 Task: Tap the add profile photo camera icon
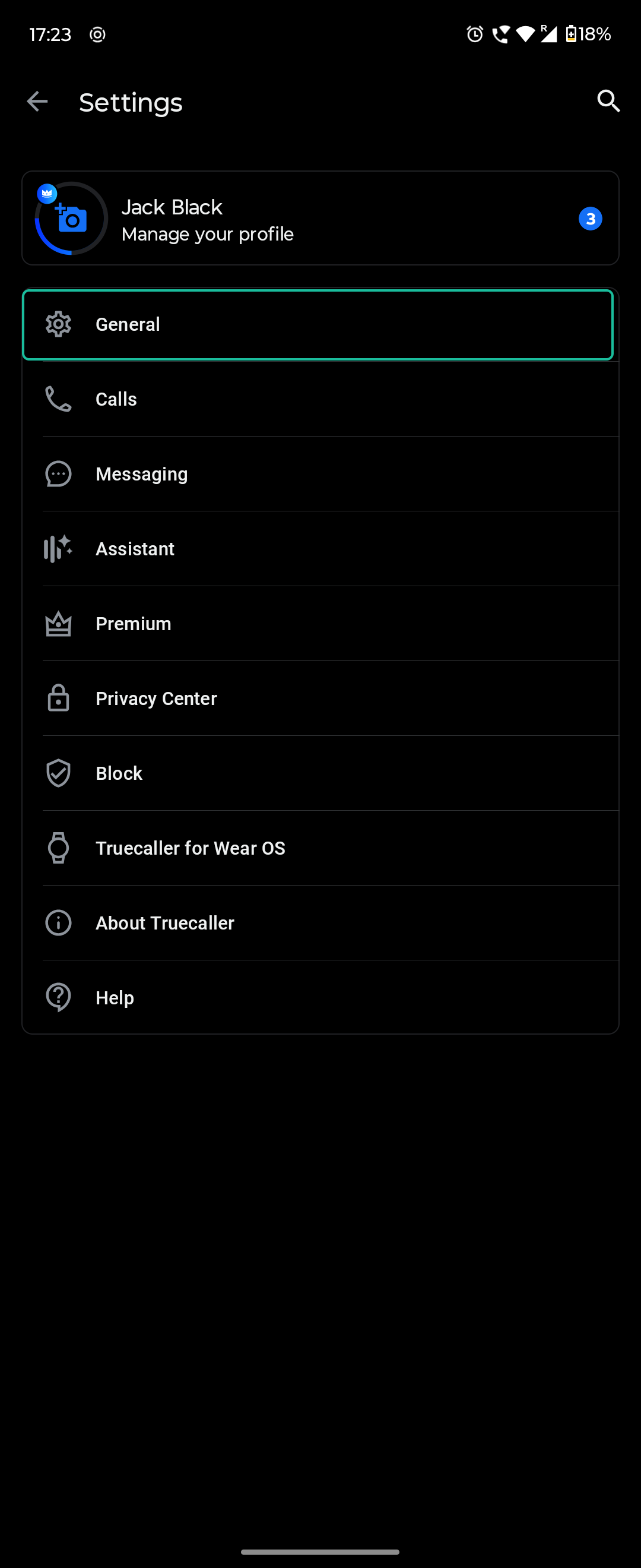(71, 219)
